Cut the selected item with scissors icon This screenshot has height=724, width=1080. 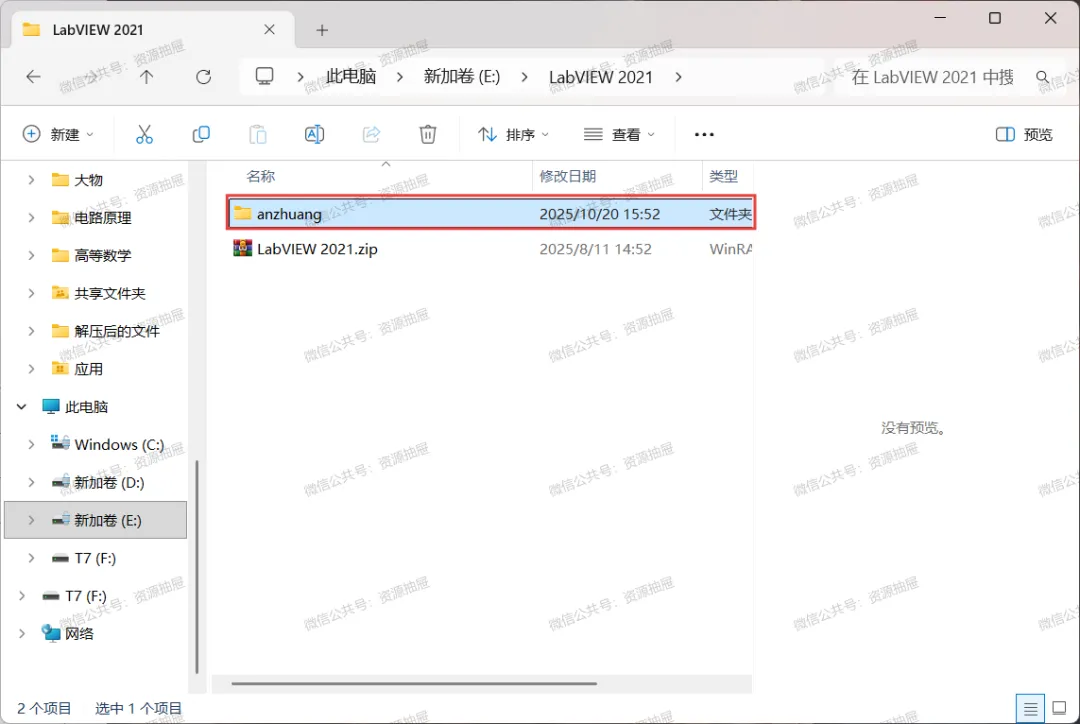click(144, 134)
